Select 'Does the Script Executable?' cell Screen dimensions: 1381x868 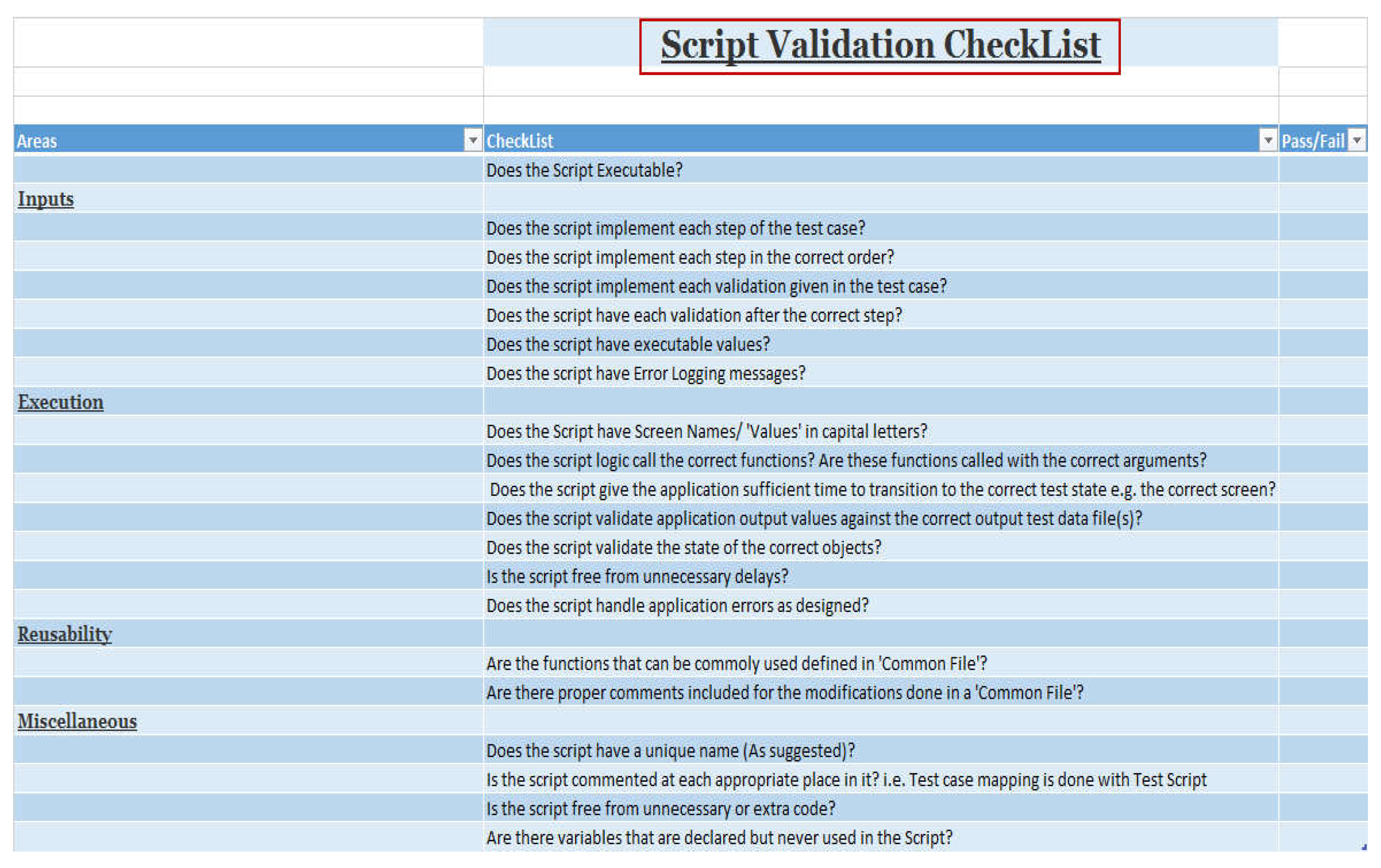pos(584,170)
